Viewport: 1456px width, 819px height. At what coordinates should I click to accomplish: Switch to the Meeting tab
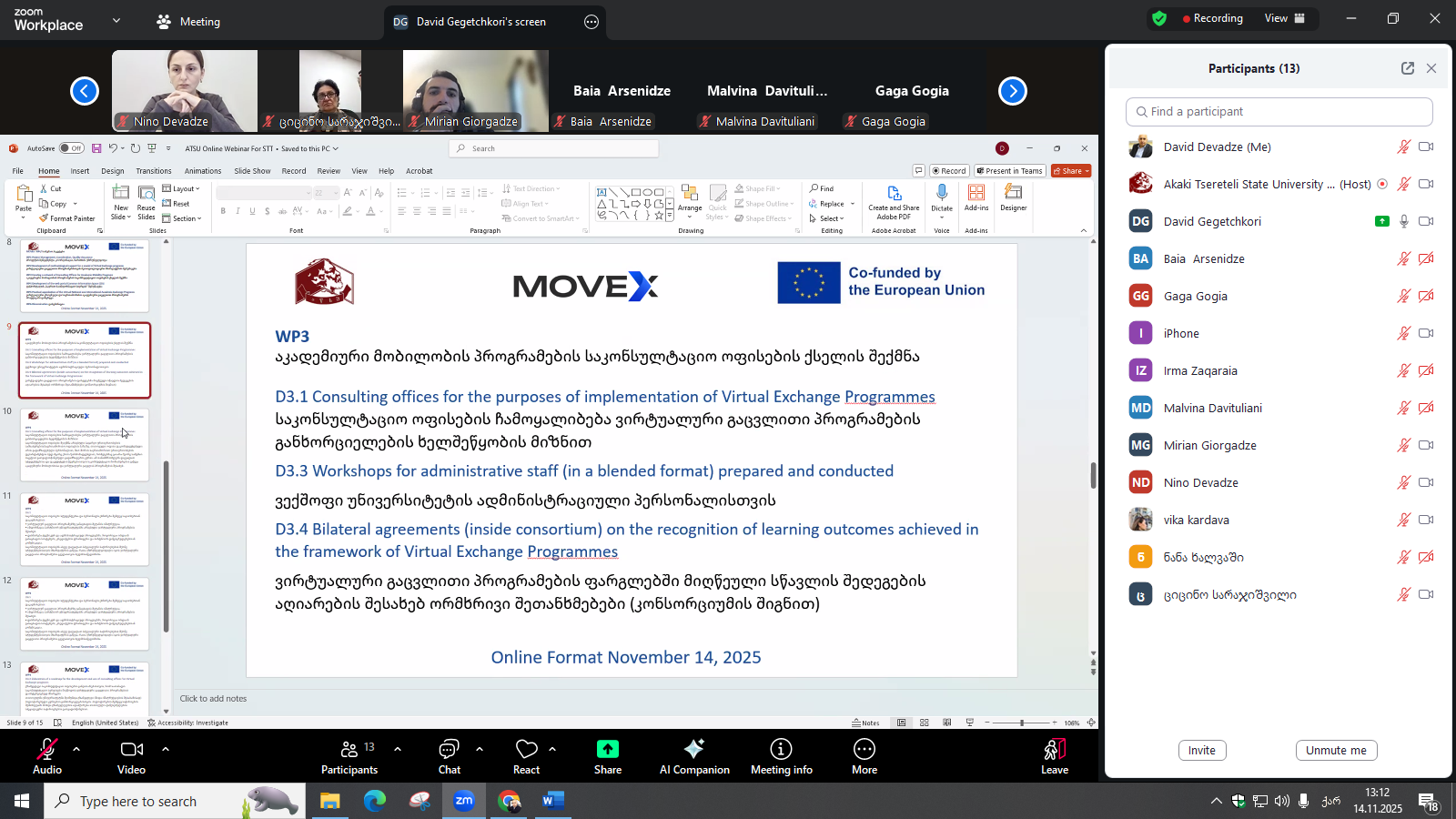188,22
